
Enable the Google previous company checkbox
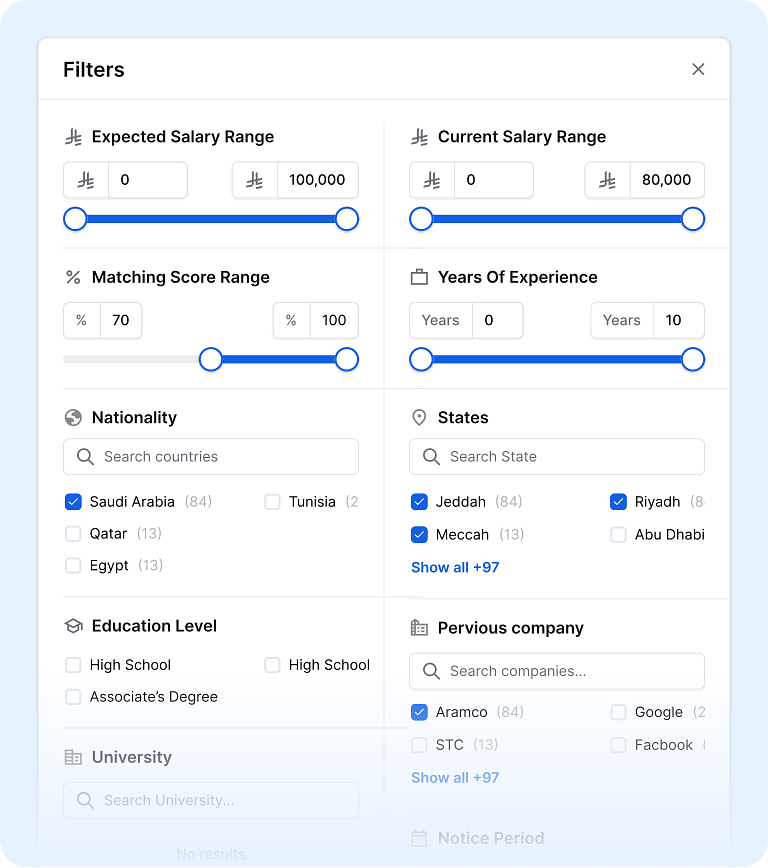click(x=616, y=711)
